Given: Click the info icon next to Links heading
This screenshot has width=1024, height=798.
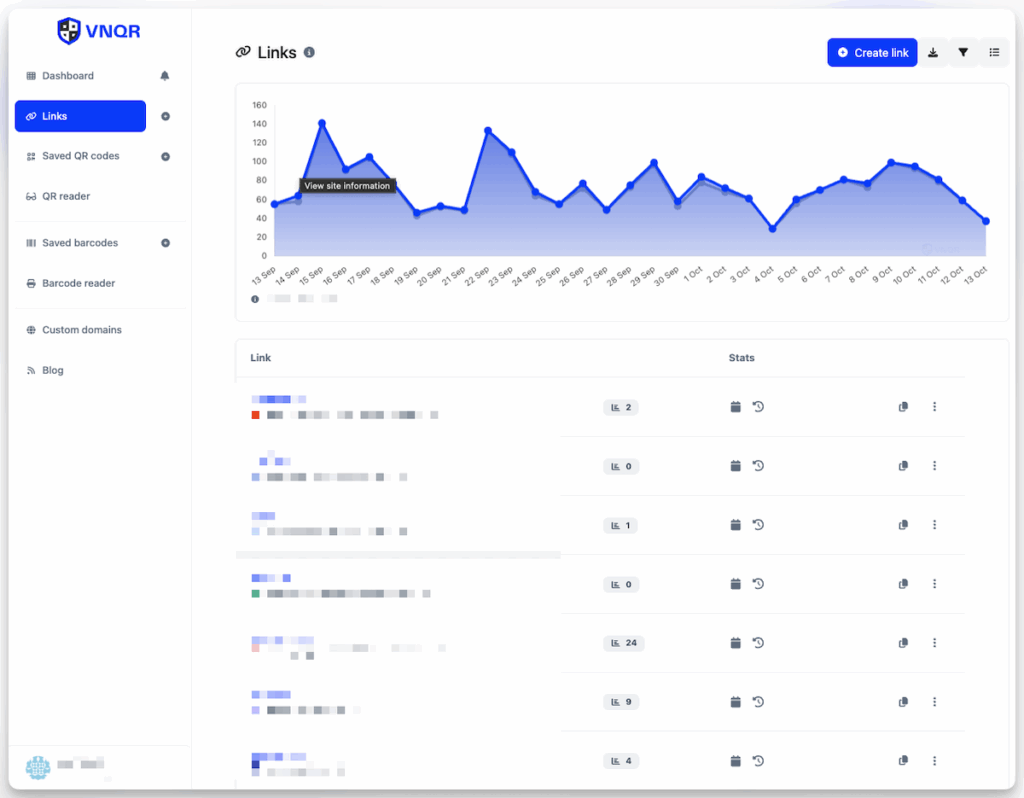Looking at the screenshot, I should (x=309, y=52).
